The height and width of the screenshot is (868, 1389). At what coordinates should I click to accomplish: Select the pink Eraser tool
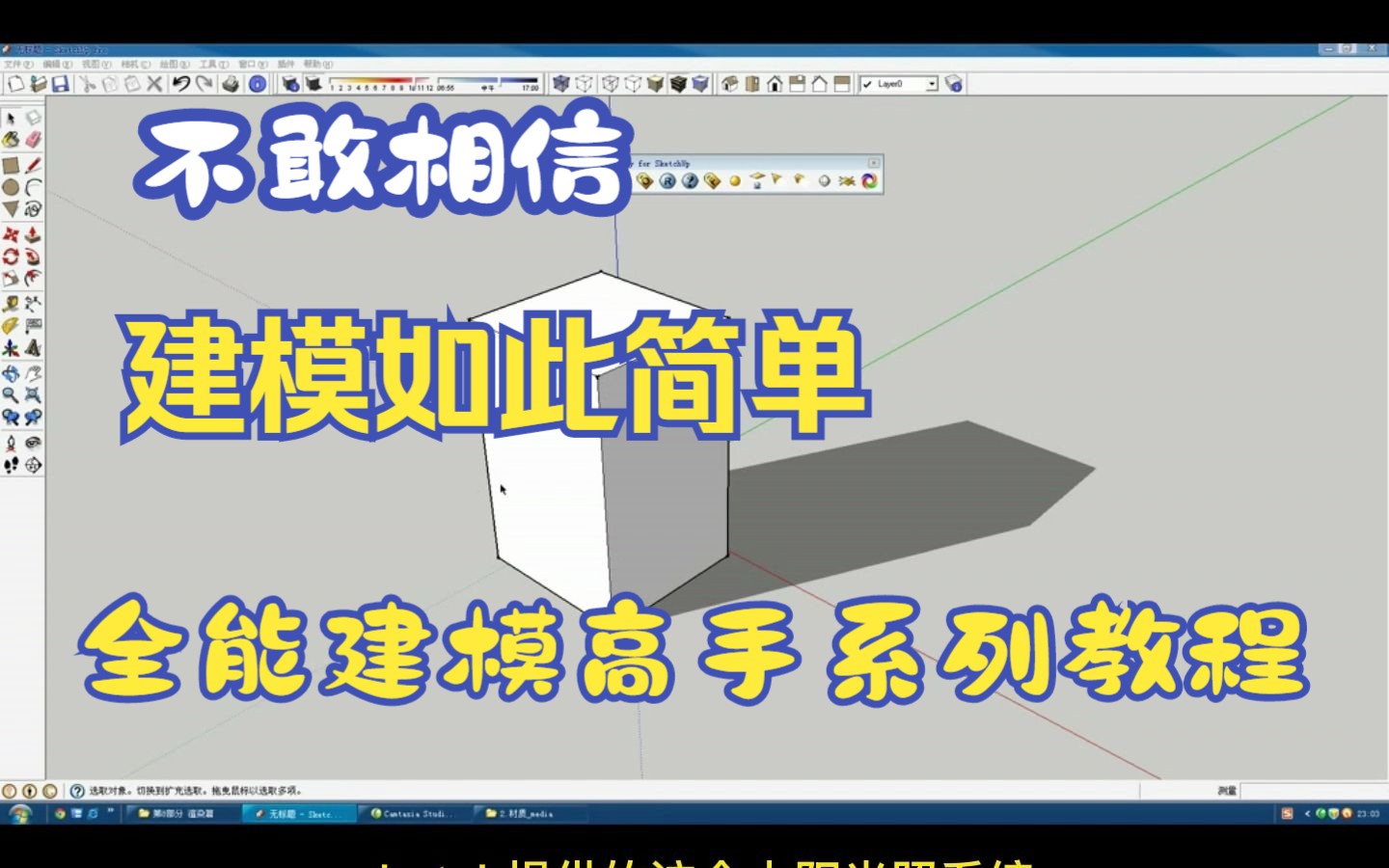tap(33, 140)
